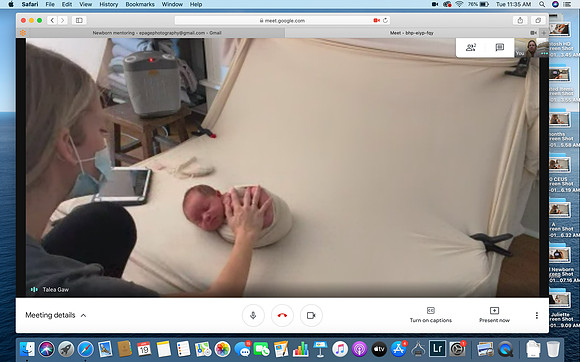Open the Window menu
Viewport: 580px width, 362px height.
172,4
